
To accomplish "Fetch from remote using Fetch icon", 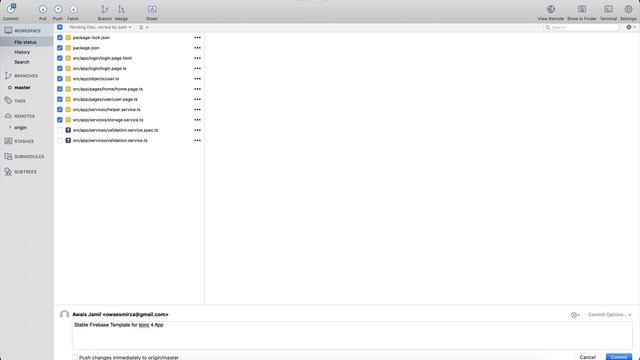I will click(73, 9).
